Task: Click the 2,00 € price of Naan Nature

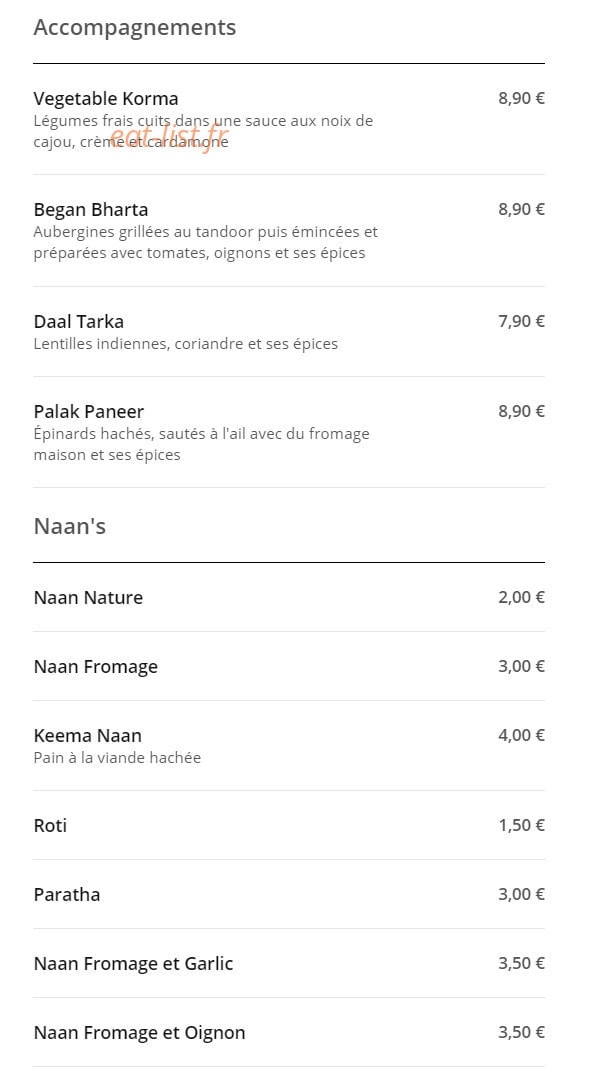Action: tap(521, 597)
